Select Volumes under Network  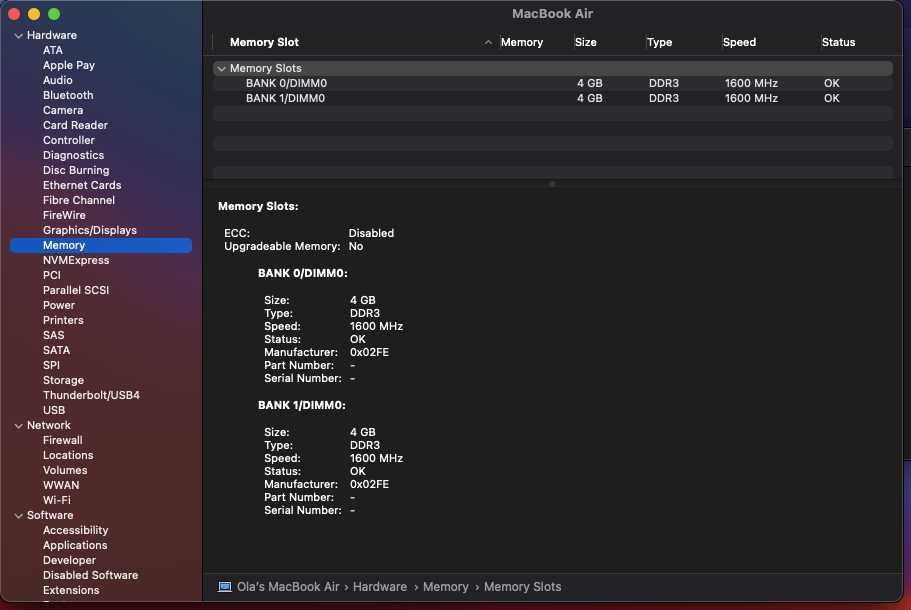click(65, 471)
